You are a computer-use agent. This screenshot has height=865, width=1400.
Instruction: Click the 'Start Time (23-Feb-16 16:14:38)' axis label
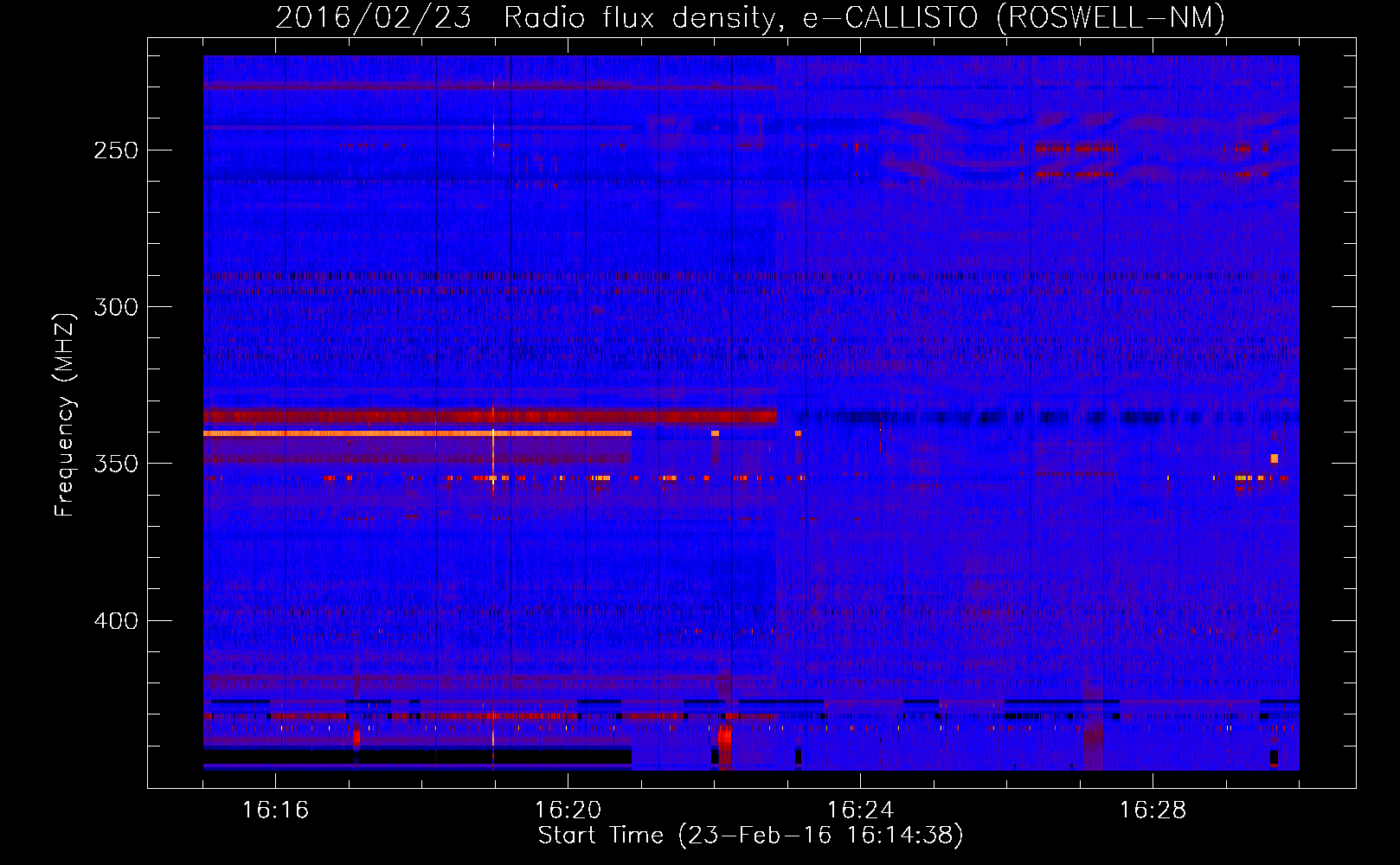(750, 836)
